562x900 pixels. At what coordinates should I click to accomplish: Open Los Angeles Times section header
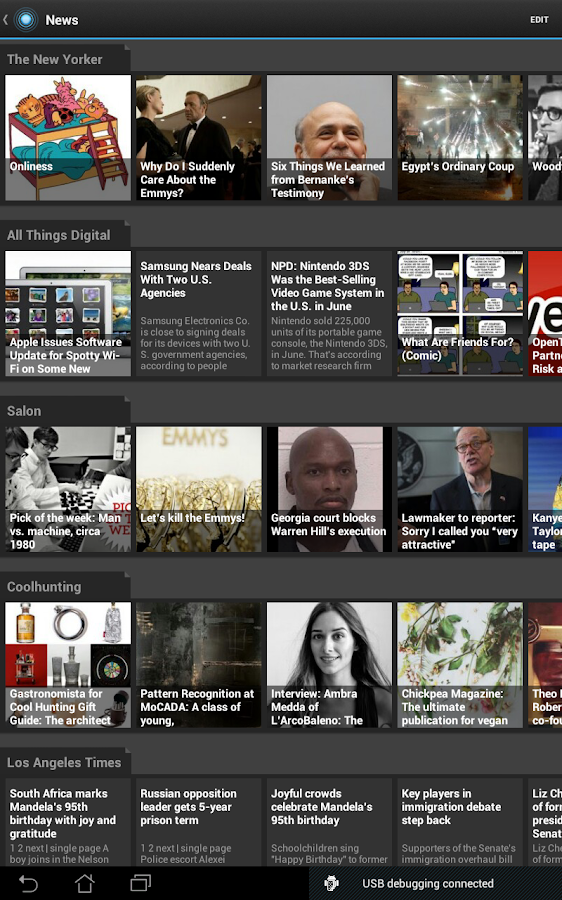click(64, 762)
